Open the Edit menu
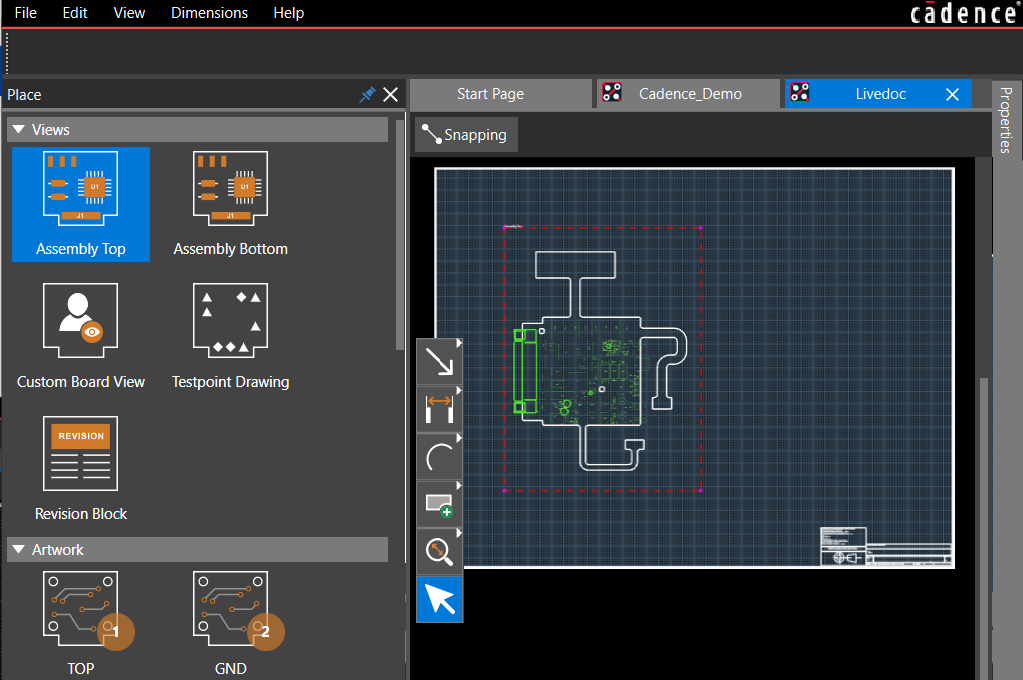Viewport: 1023px width, 680px height. (75, 13)
